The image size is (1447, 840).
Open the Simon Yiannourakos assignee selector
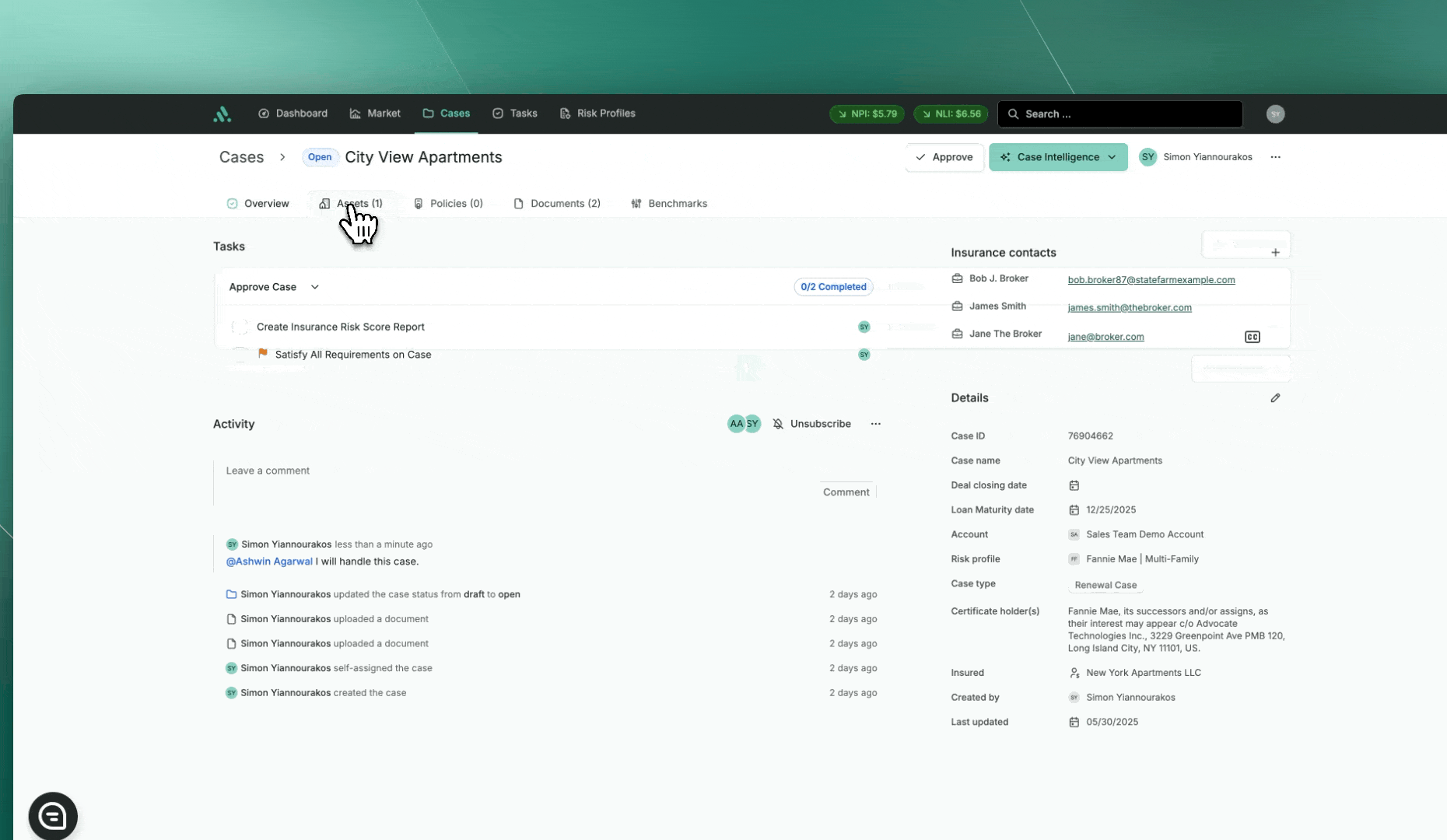point(1195,157)
